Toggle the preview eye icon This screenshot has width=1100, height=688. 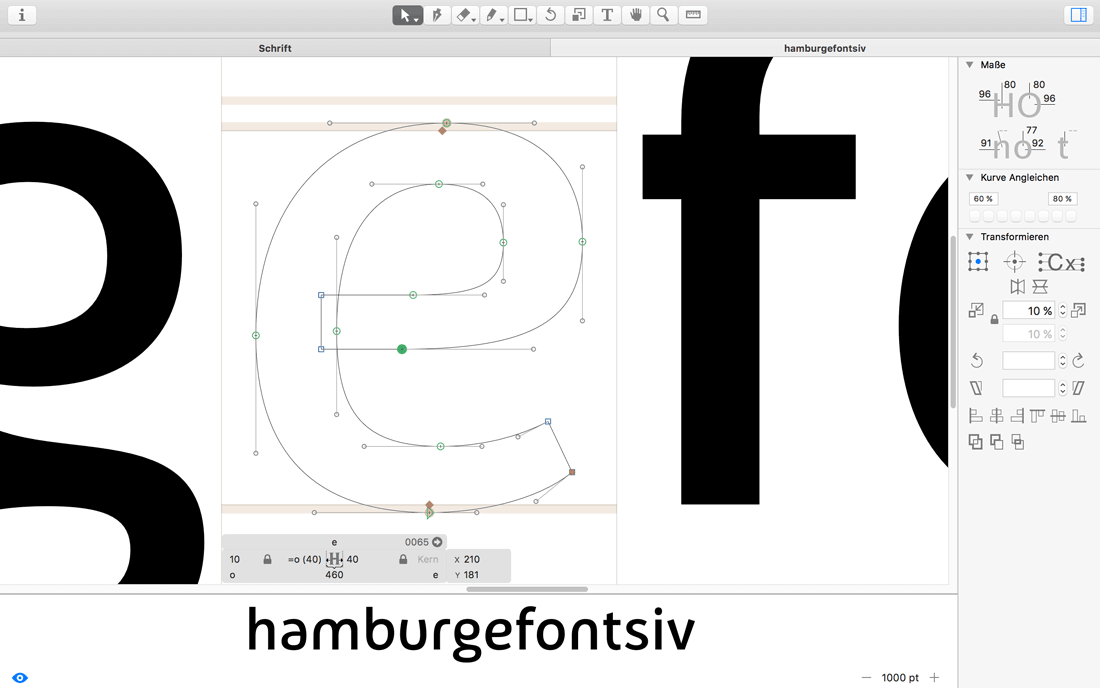point(20,678)
